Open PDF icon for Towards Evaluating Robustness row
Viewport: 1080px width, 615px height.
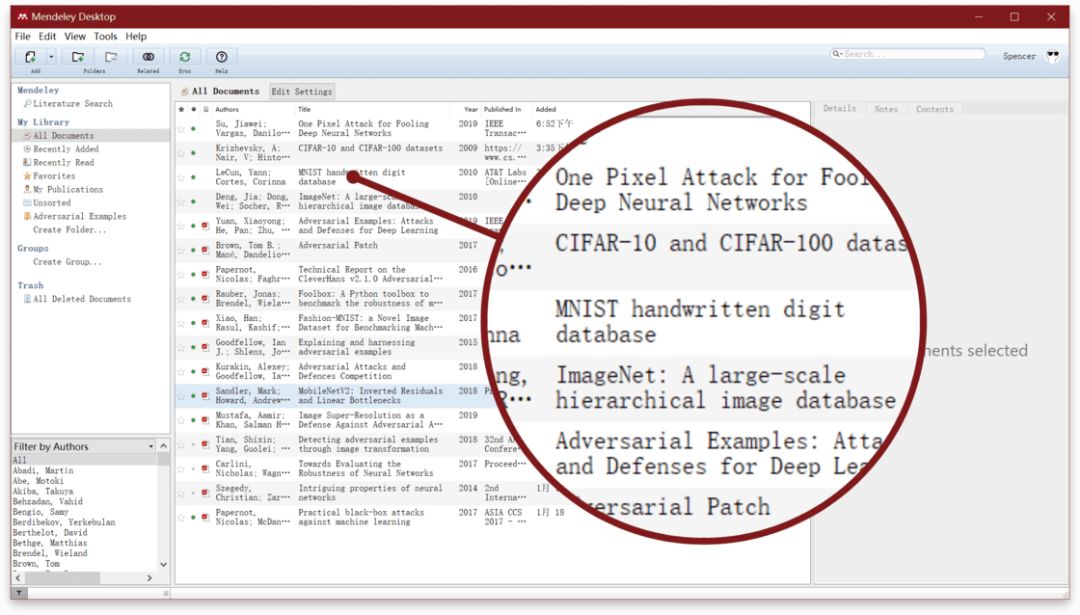pyautogui.click(x=205, y=468)
